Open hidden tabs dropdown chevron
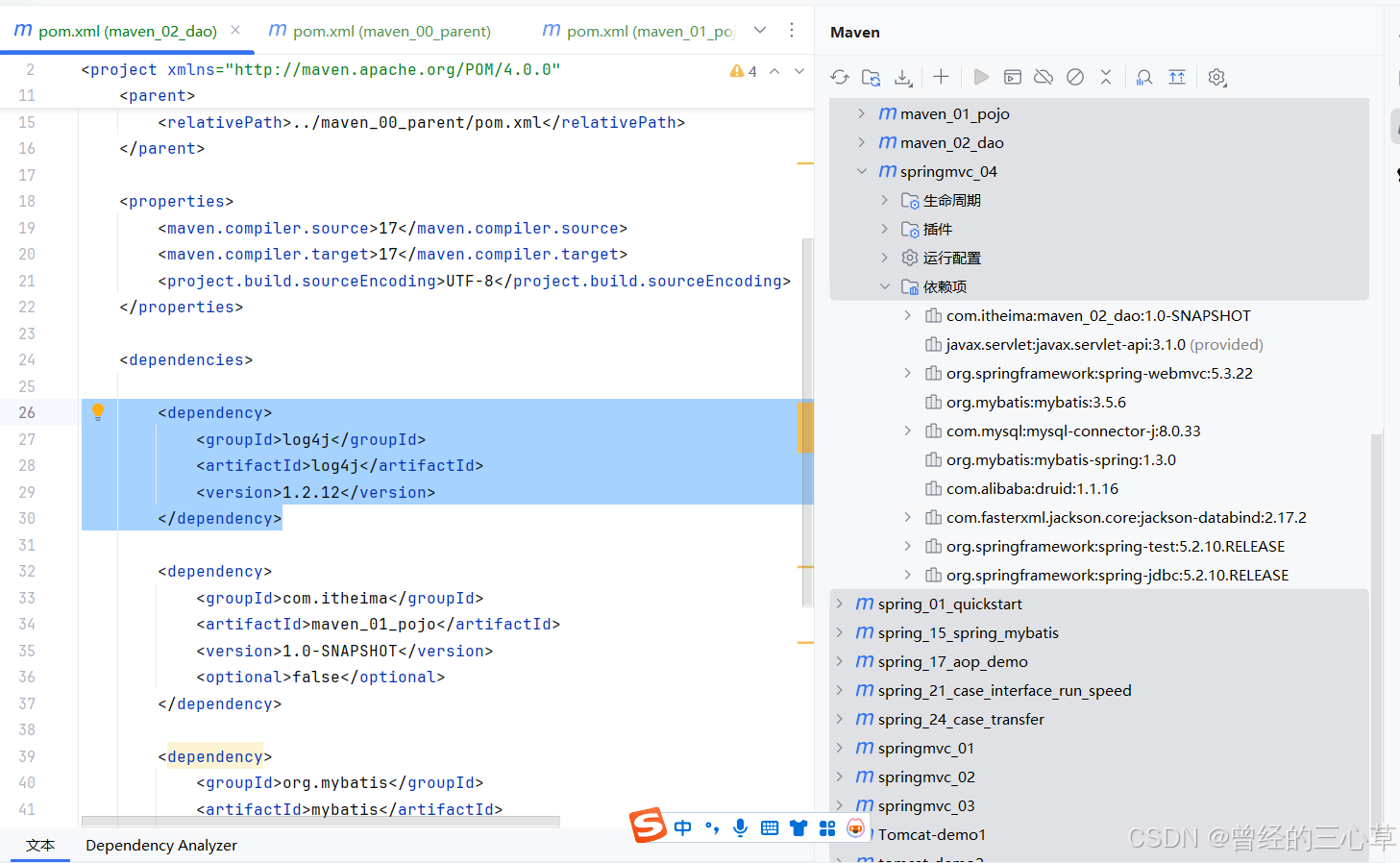 click(x=760, y=30)
